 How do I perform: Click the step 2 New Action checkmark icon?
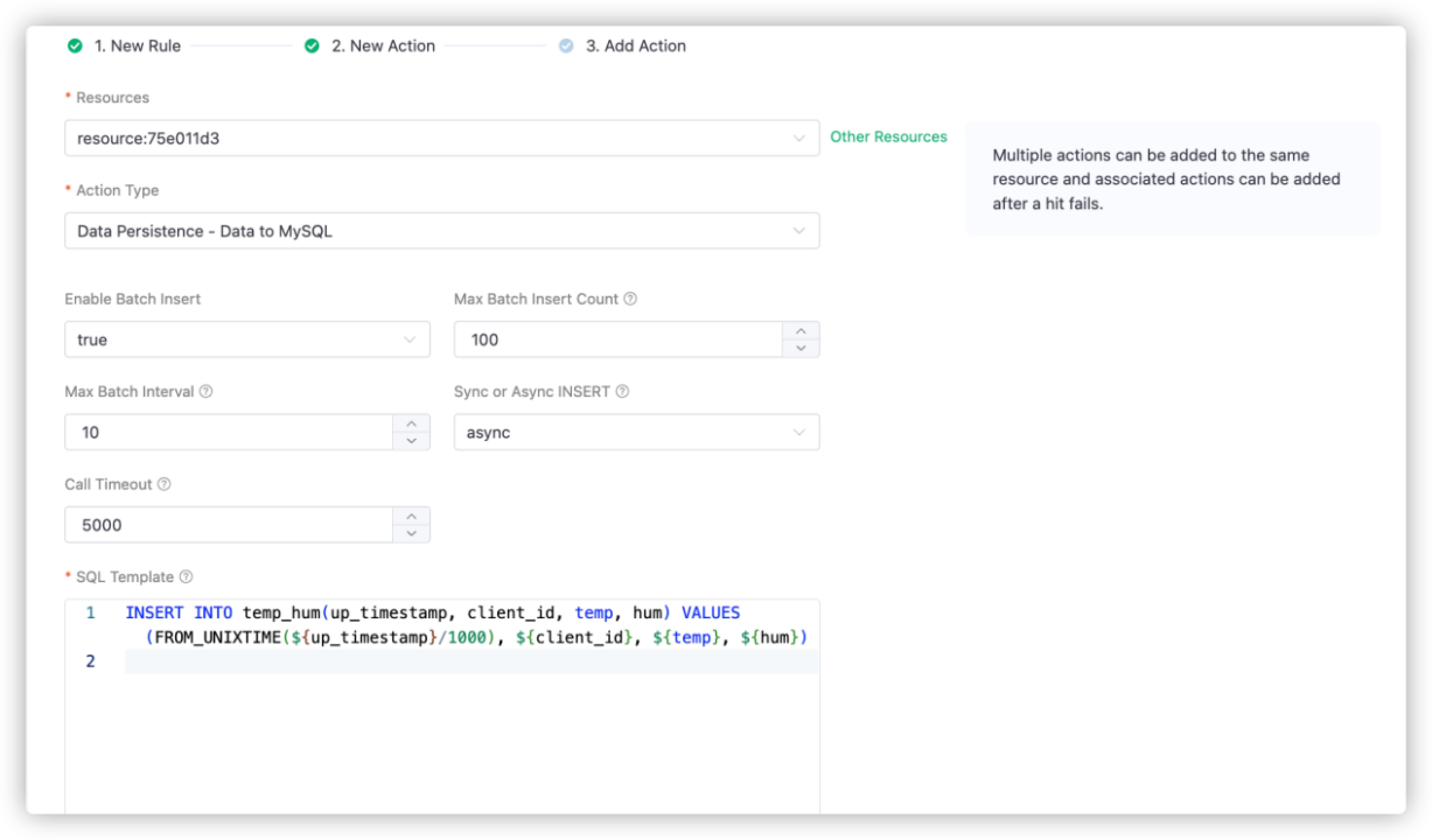[312, 45]
